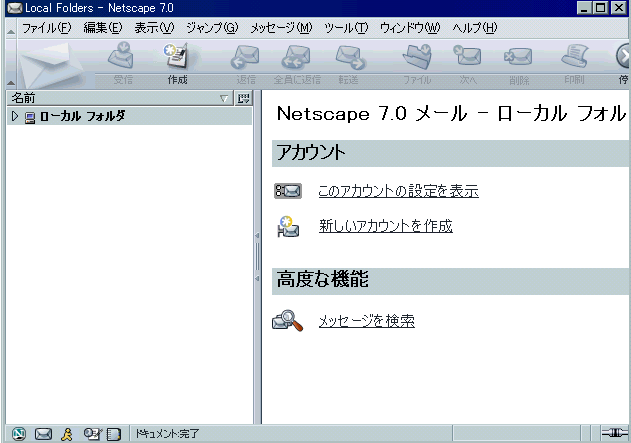This screenshot has width=631, height=443.
Task: Click the 削除 (Delete) toolbar icon
Action: point(518,56)
